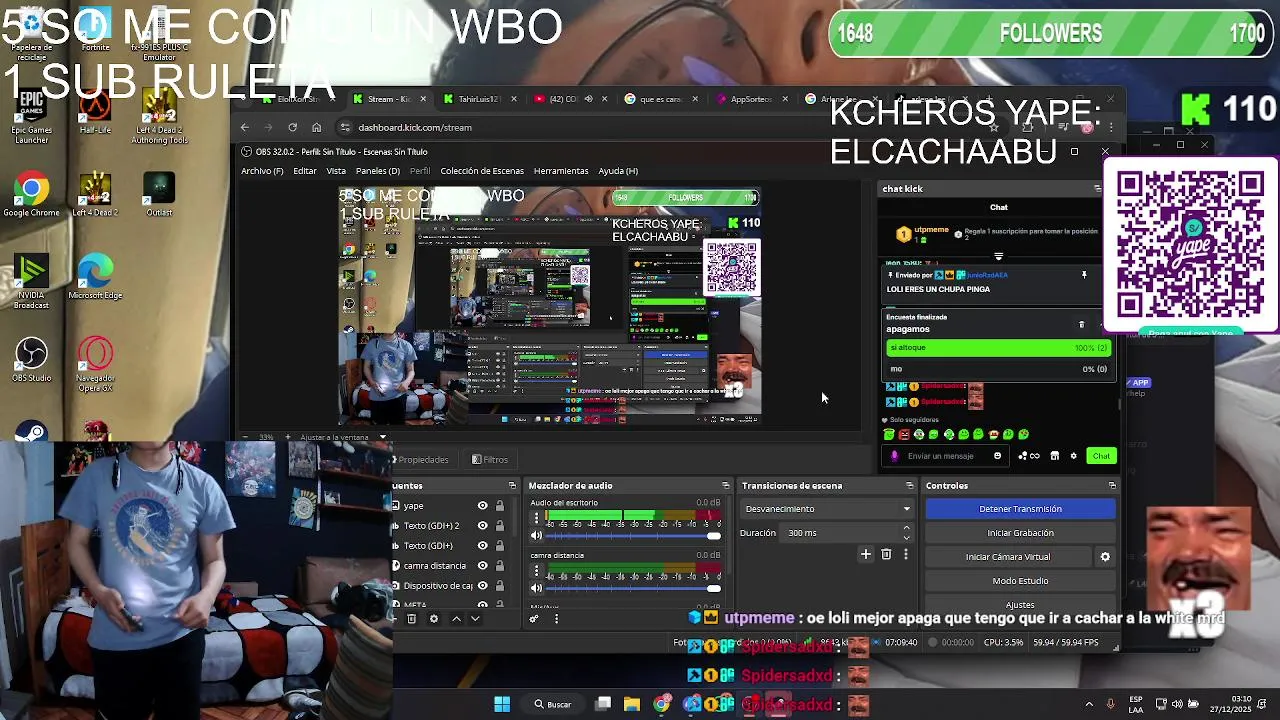Open audio mixer three-dot menu at bottom
1280x720 pixels.
[x=556, y=619]
